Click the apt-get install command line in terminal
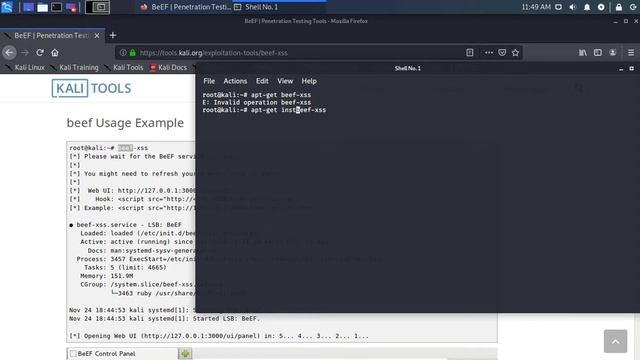The image size is (640, 360). (264, 110)
